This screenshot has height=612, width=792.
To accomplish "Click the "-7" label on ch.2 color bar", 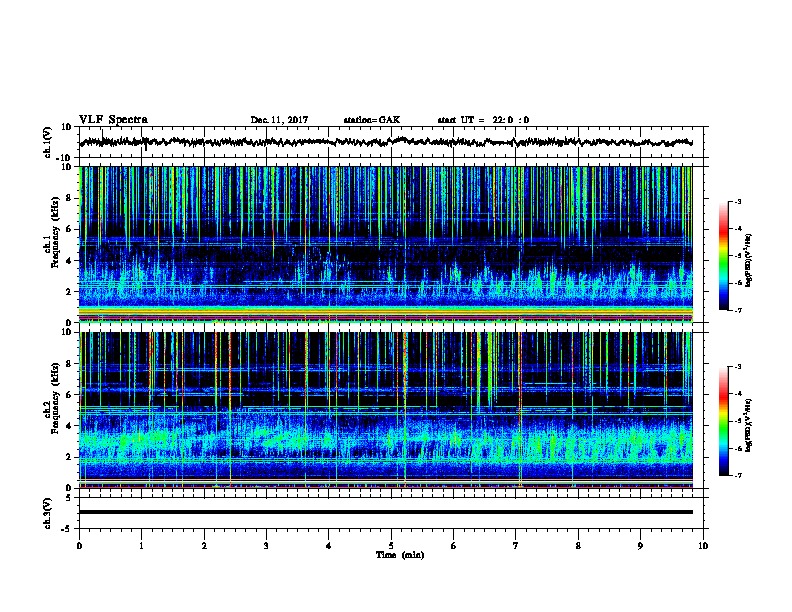I will point(737,475).
